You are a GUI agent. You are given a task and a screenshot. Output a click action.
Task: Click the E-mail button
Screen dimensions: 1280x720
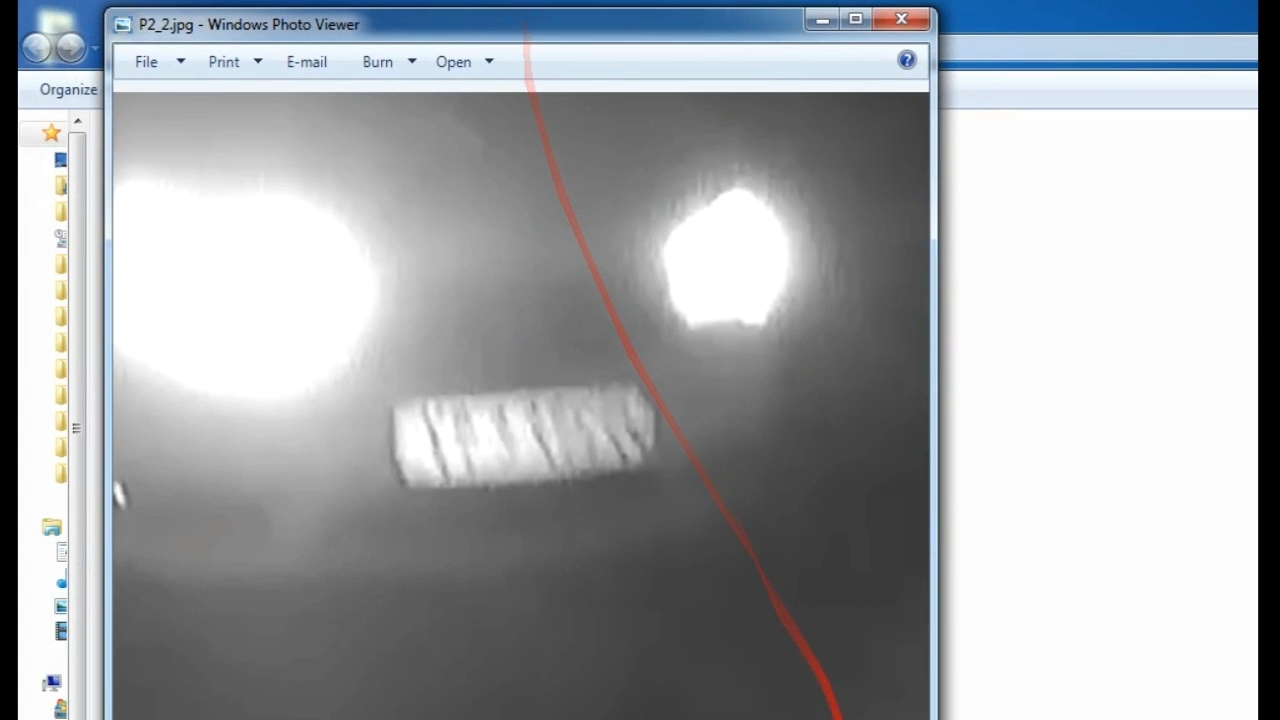306,61
